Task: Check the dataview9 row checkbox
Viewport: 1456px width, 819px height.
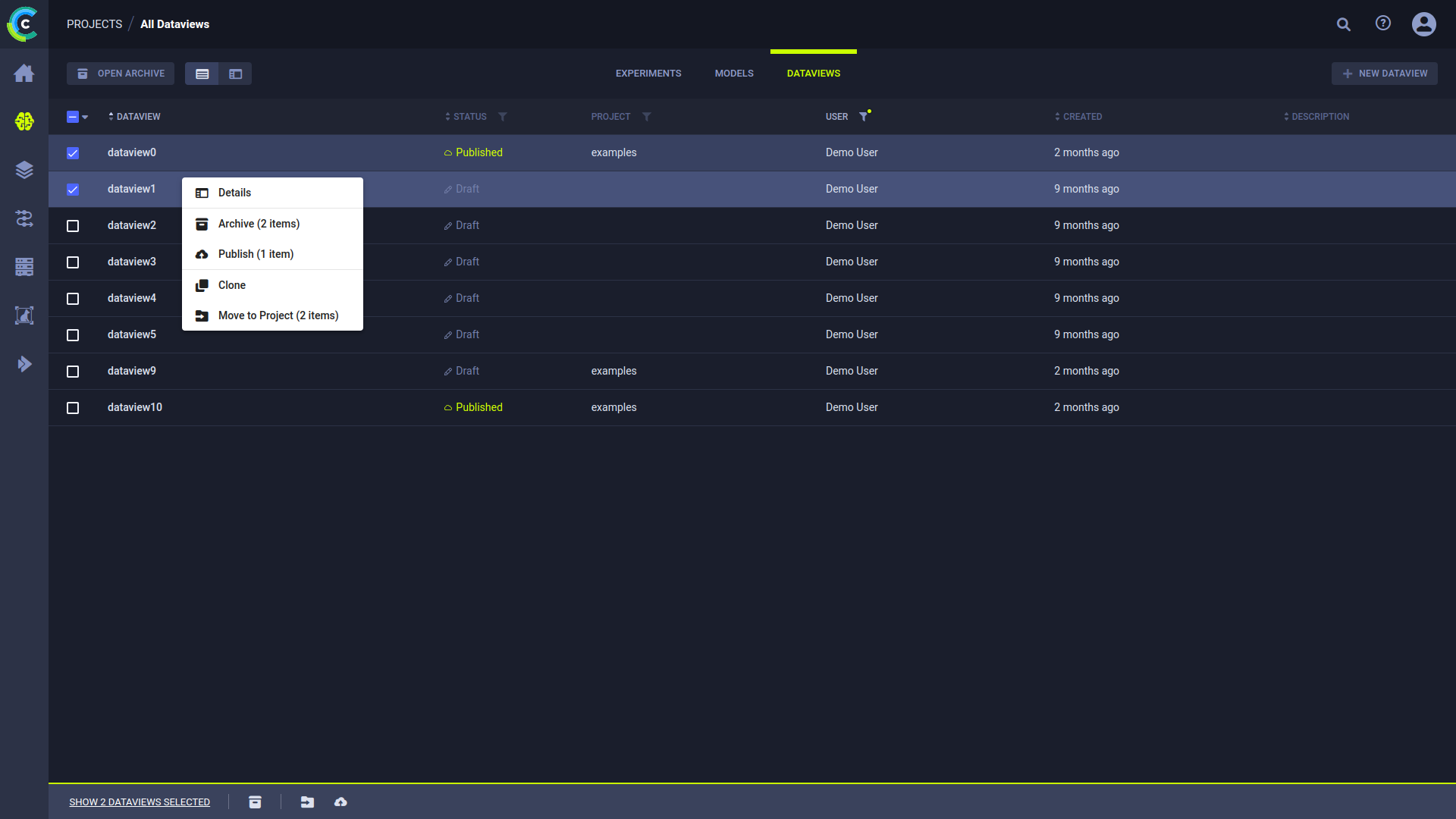Action: [73, 372]
